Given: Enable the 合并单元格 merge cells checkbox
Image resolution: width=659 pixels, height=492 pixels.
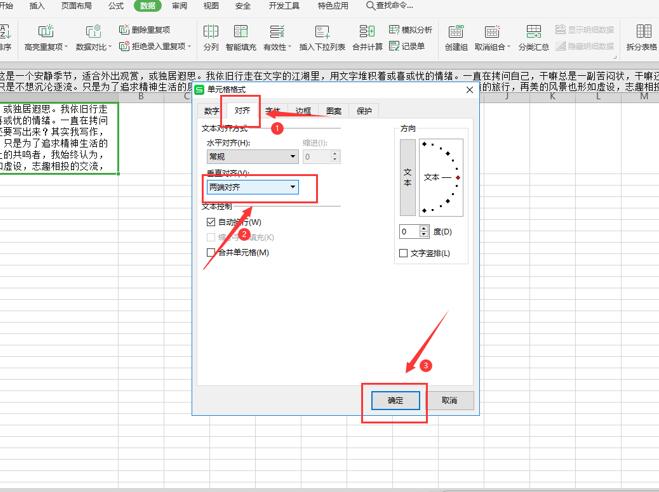Looking at the screenshot, I should 211,253.
